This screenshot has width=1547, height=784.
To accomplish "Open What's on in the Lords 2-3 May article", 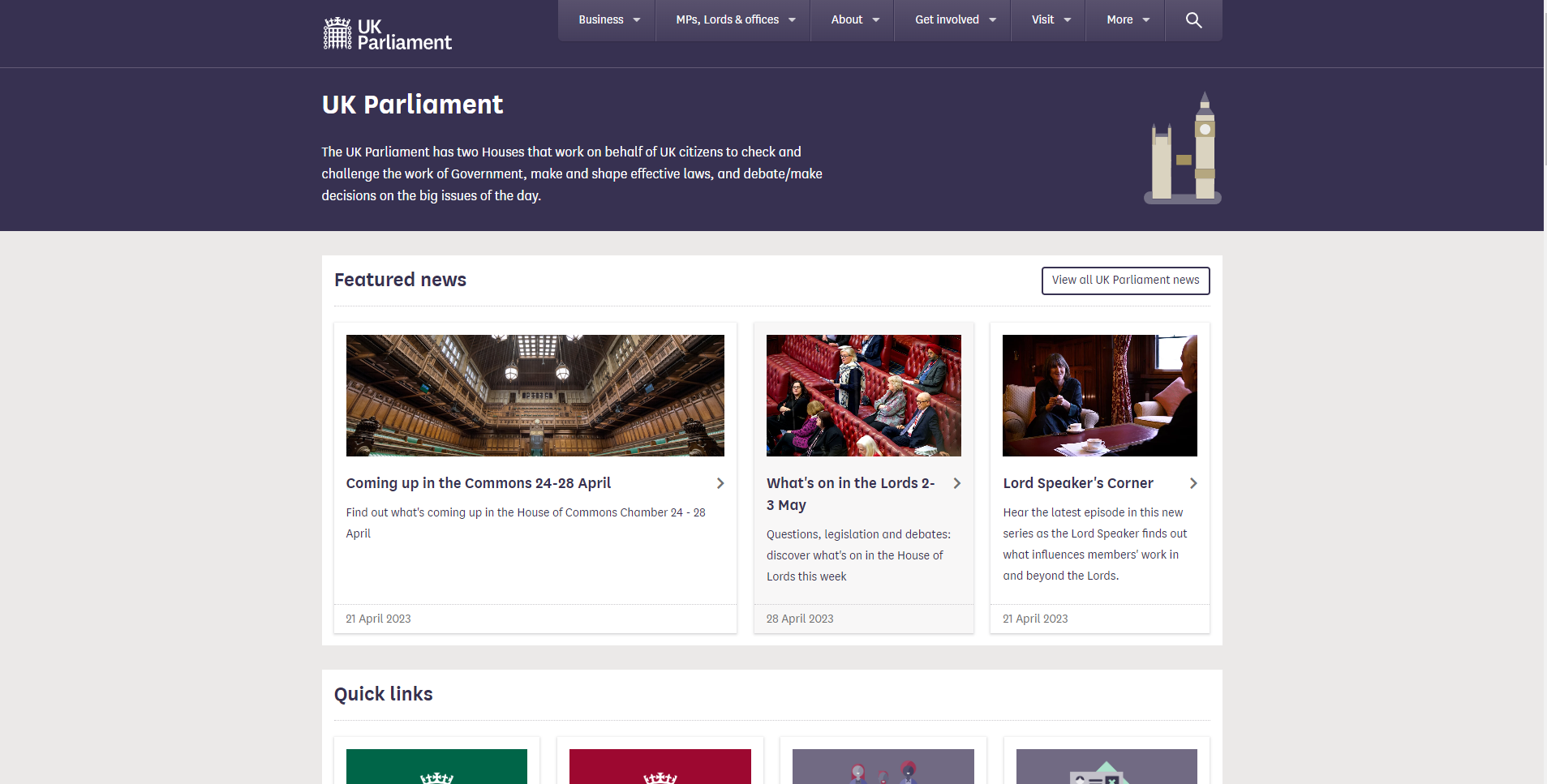I will 851,494.
